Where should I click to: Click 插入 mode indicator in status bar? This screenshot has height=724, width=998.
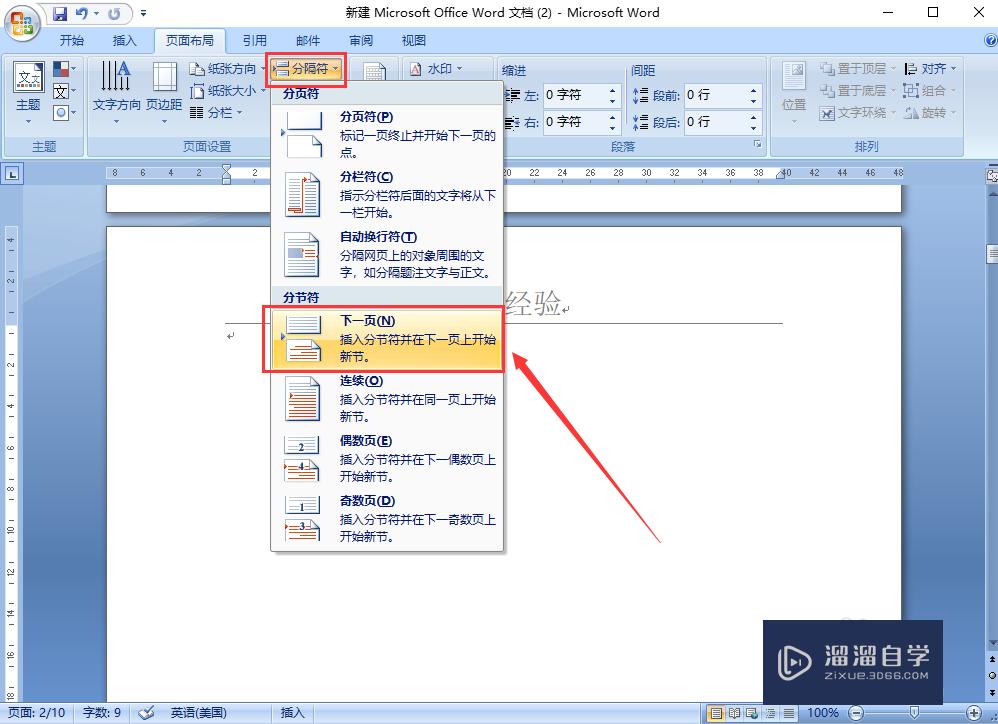[292, 712]
